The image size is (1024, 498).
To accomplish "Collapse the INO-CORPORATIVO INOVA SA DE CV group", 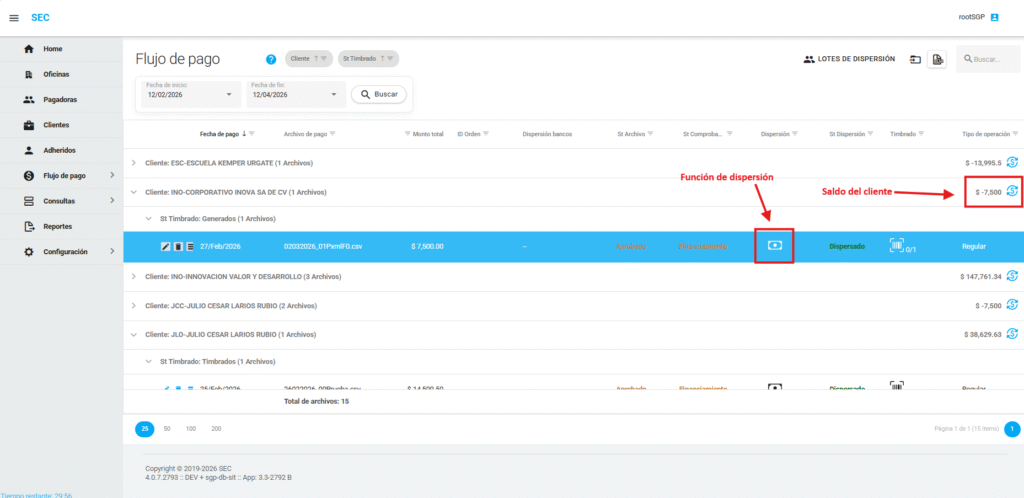I will point(135,192).
